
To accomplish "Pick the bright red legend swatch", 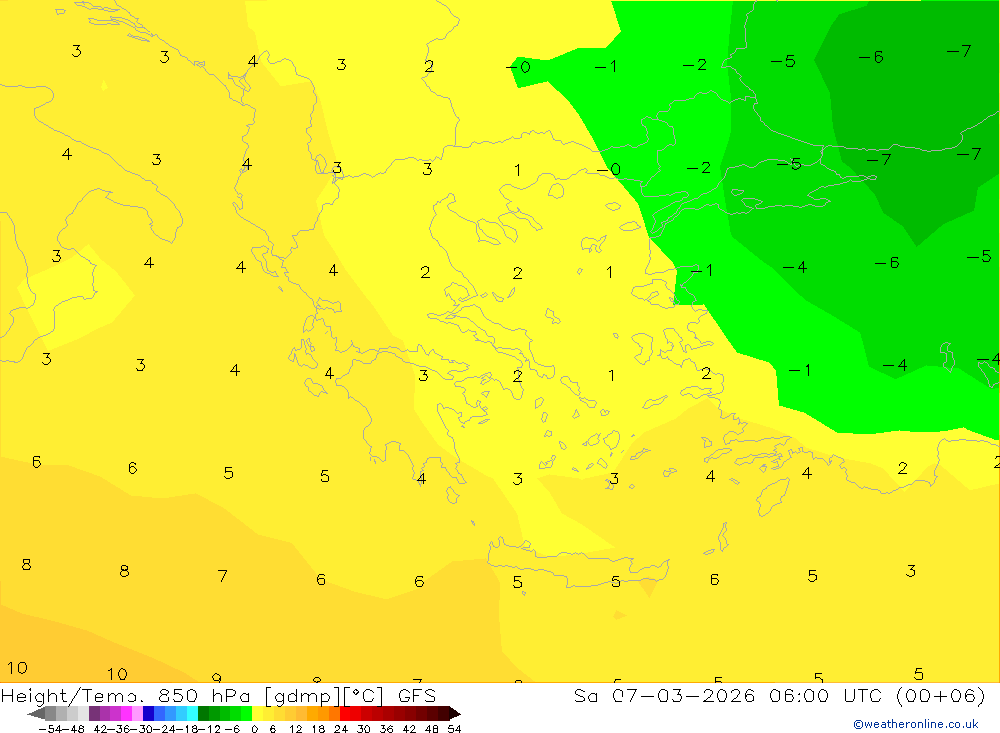I will click(x=345, y=713).
